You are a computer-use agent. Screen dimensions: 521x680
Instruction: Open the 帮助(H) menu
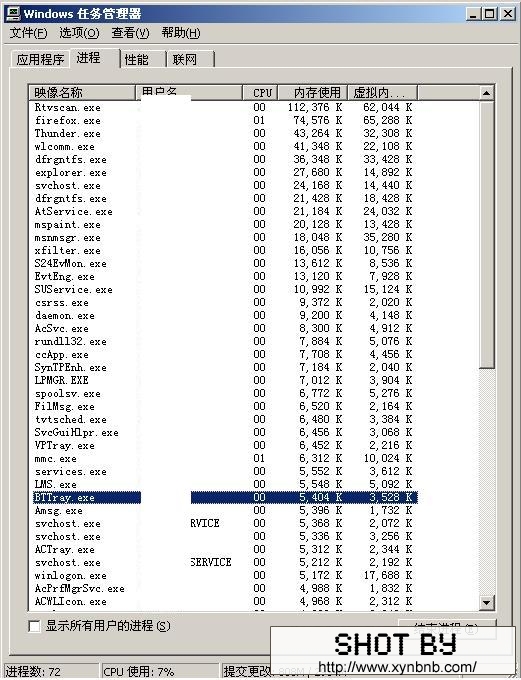pyautogui.click(x=181, y=33)
